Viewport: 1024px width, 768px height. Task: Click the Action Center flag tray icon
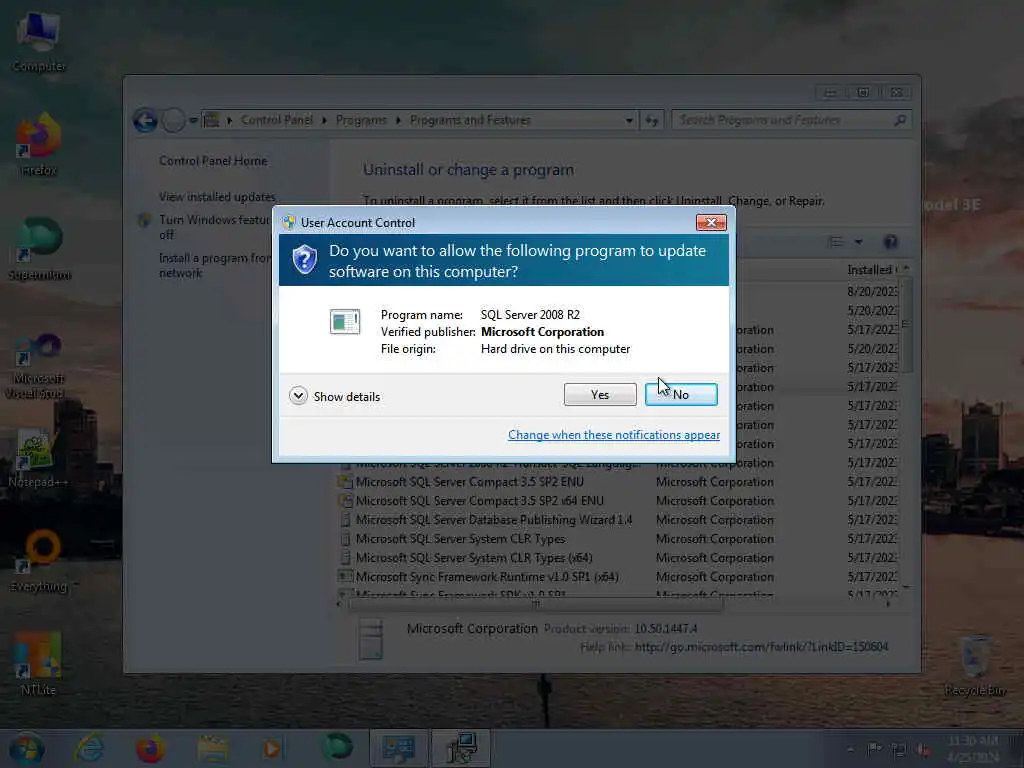click(874, 749)
